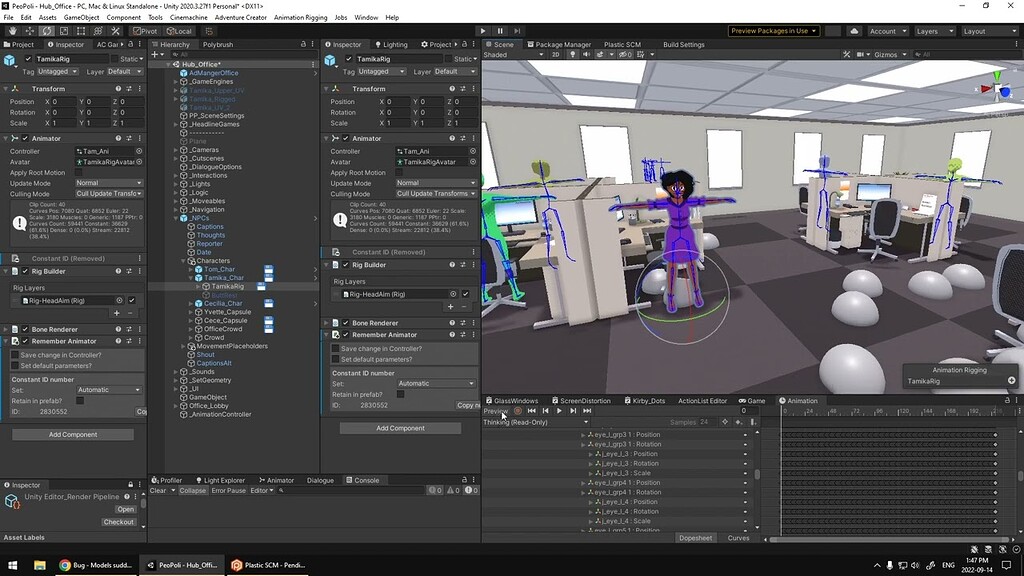1024x576 pixels.
Task: Click the add keyframe icon in Animation window
Action: tap(738, 423)
